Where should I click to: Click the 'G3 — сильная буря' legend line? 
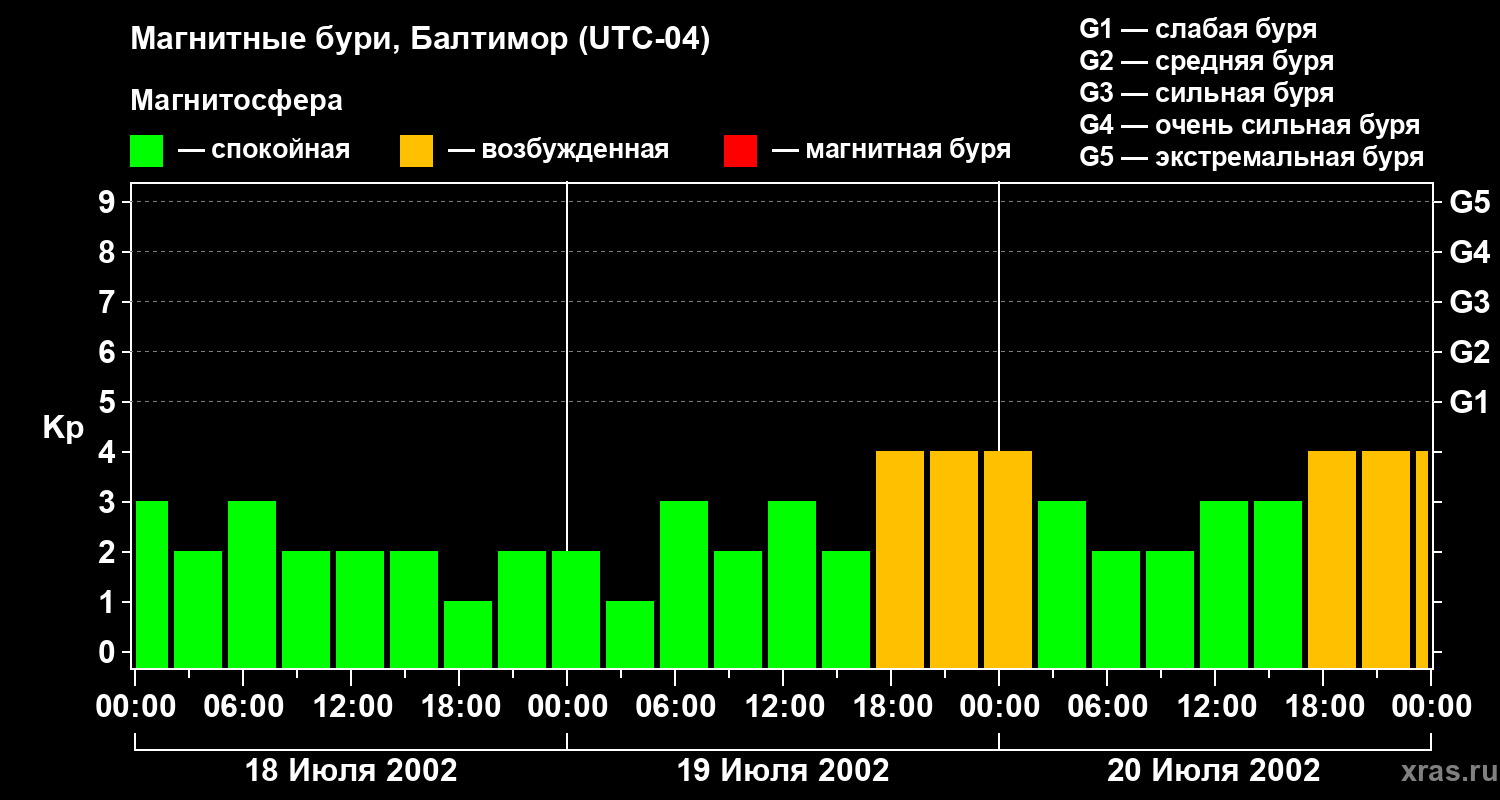1206,93
